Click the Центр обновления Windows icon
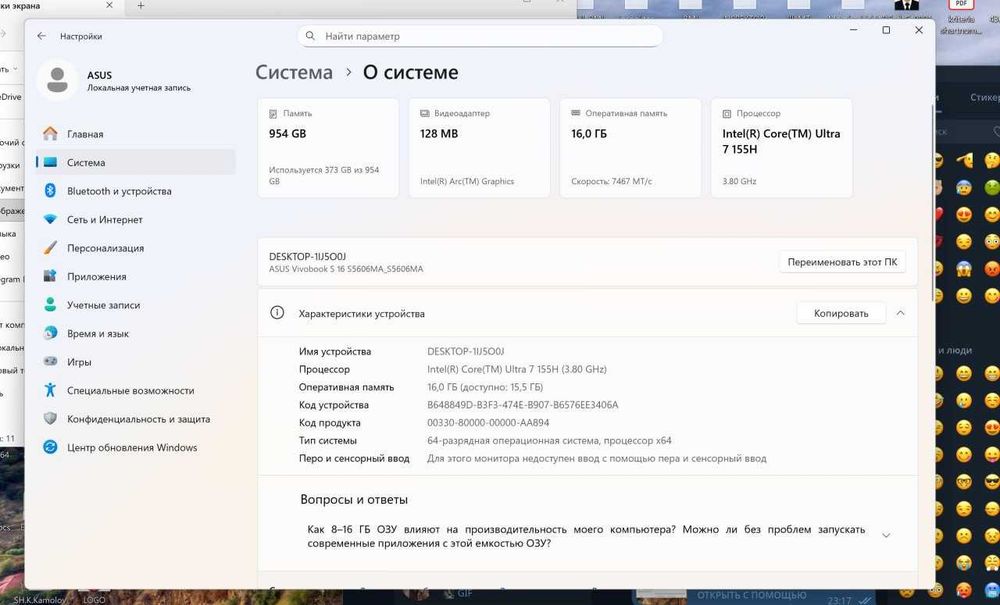Image resolution: width=1000 pixels, height=605 pixels. pyautogui.click(x=50, y=448)
